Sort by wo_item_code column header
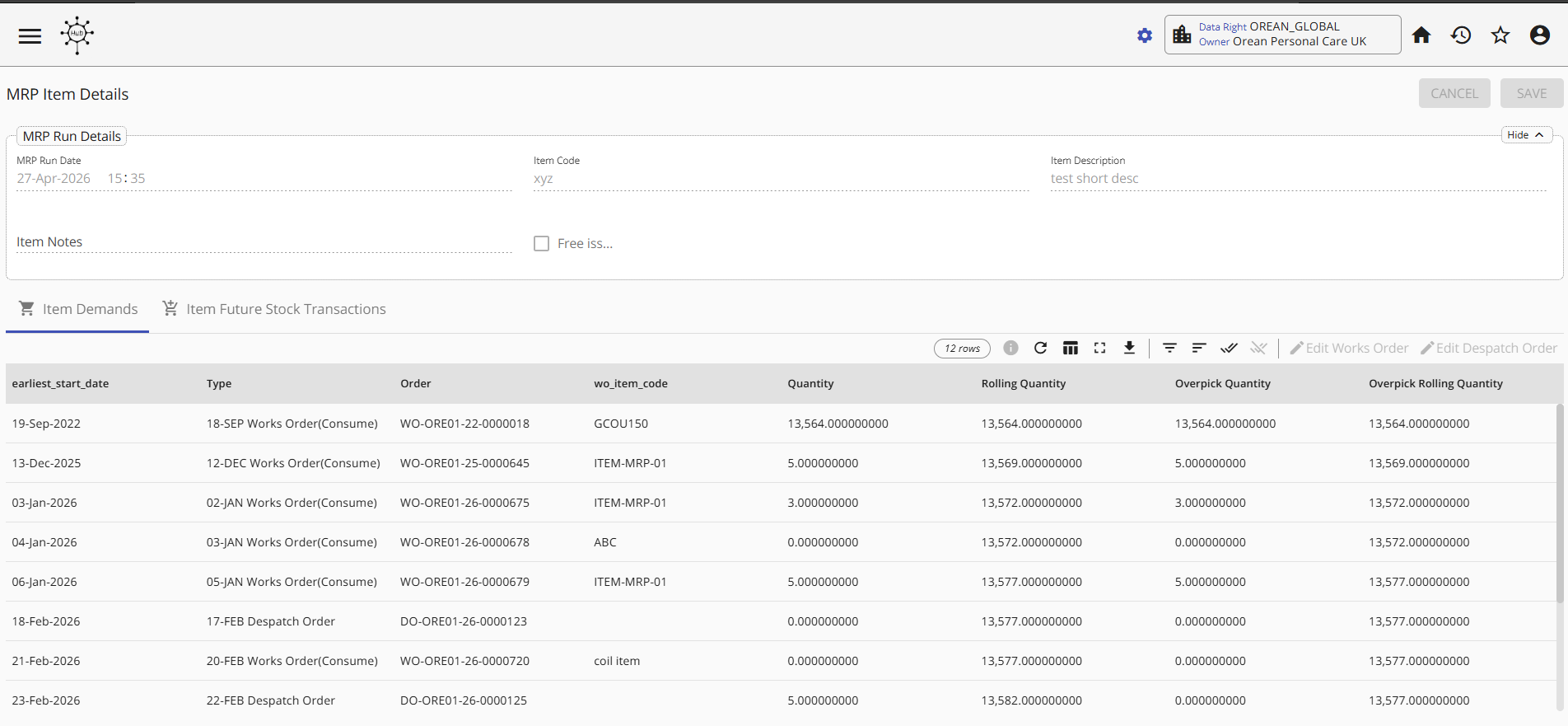The height and width of the screenshot is (726, 1568). click(631, 383)
